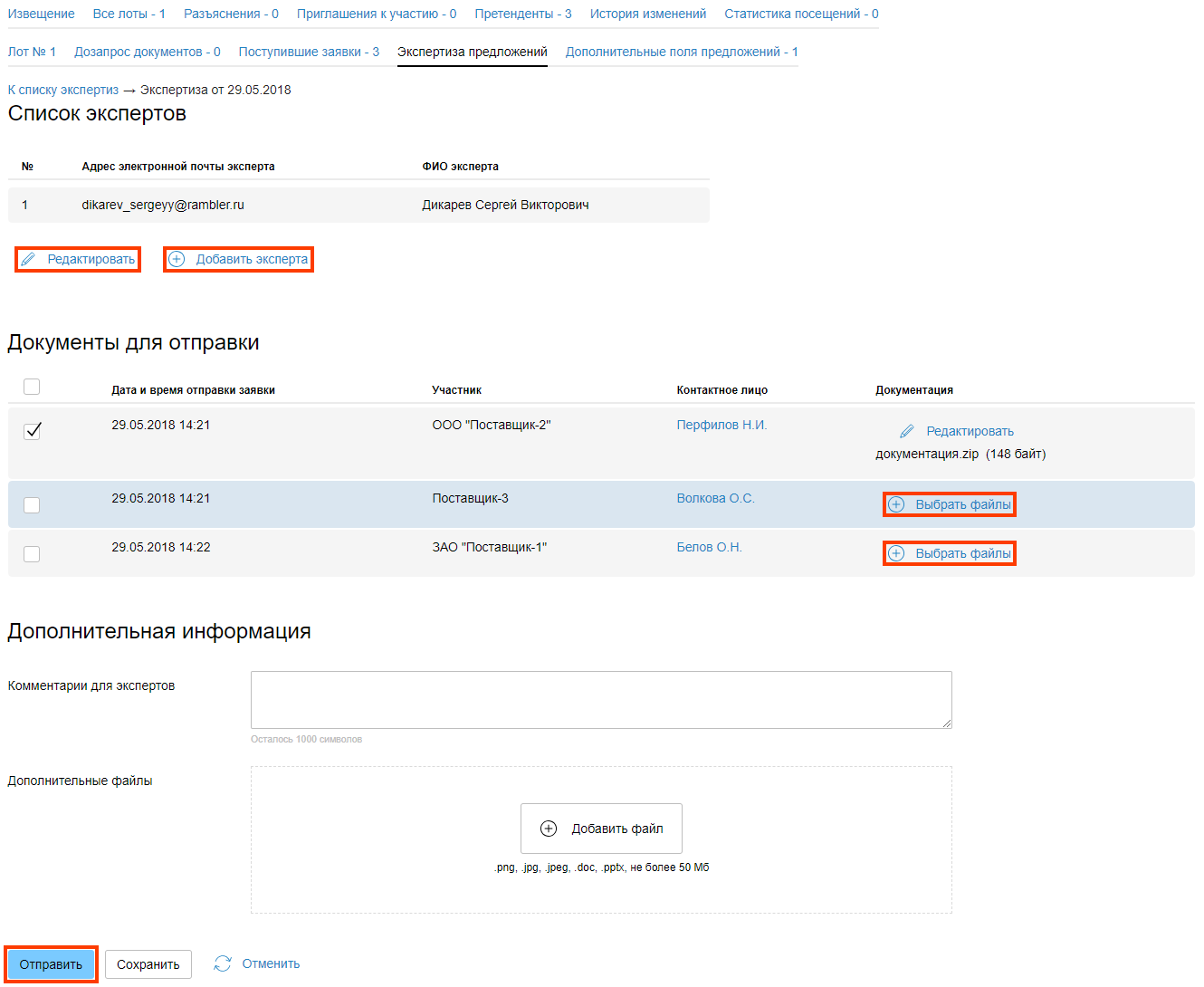Open the Претенденты - 3 tab
The image size is (1204, 987).
[523, 14]
